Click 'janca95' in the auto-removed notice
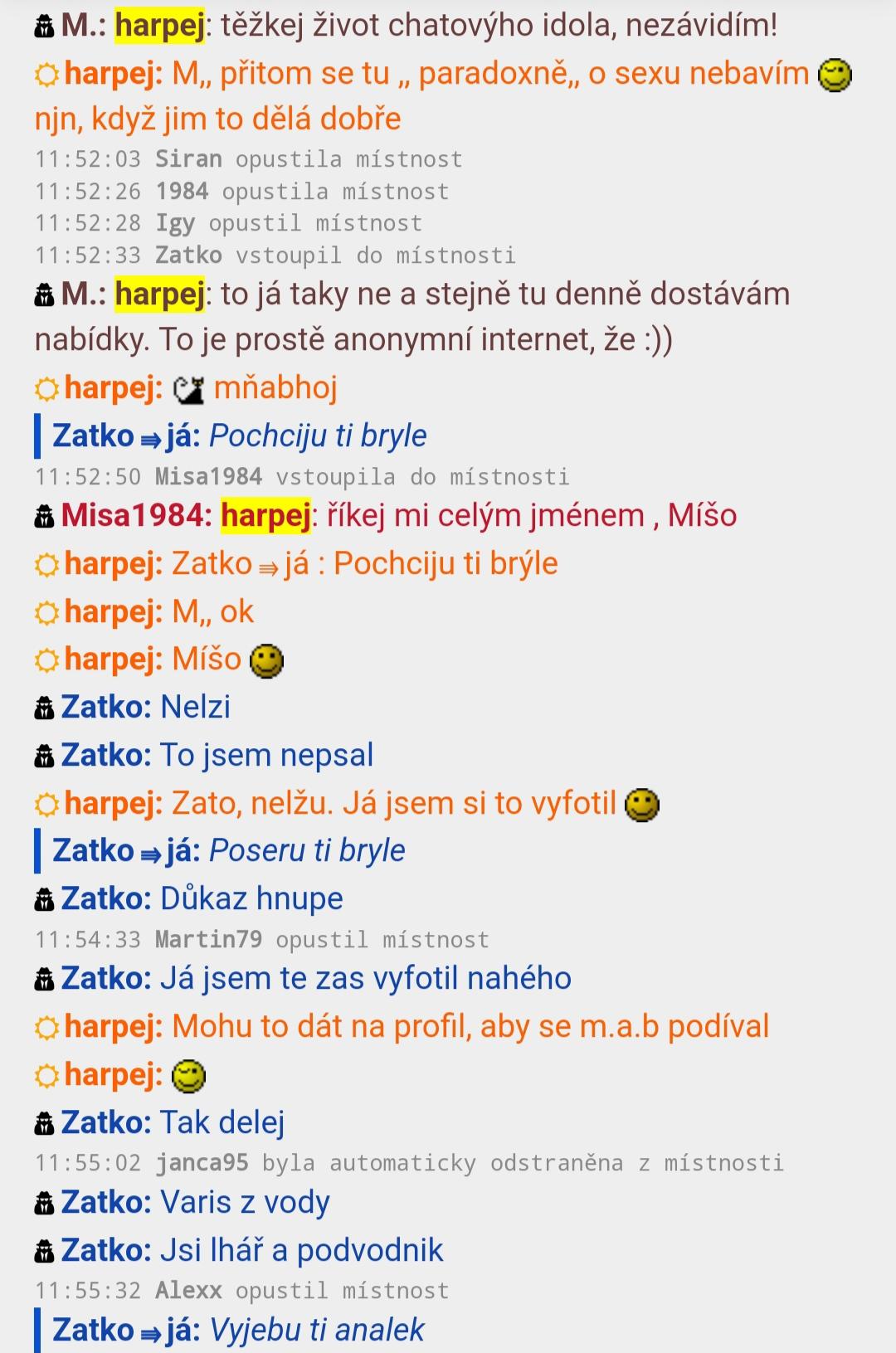 pyautogui.click(x=202, y=1162)
